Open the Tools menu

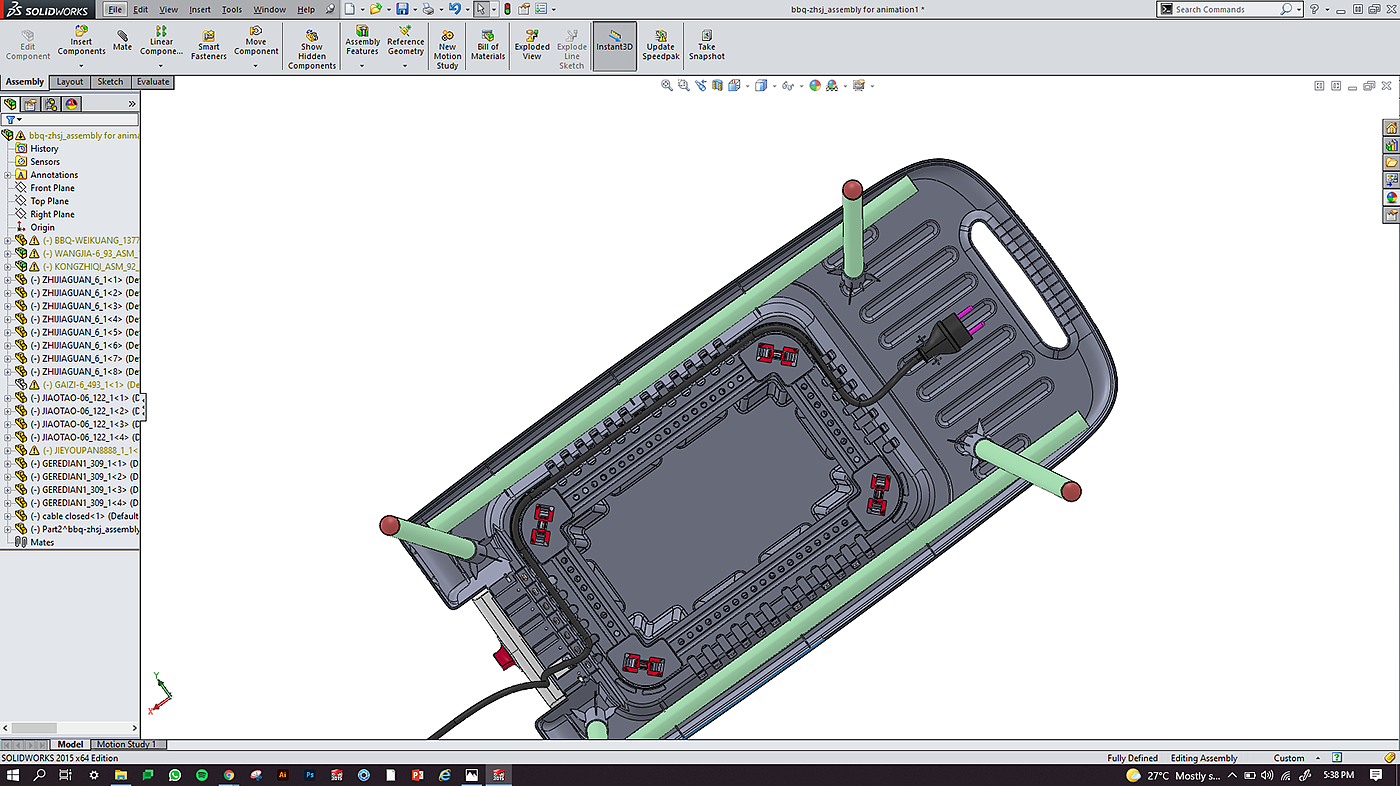point(231,9)
